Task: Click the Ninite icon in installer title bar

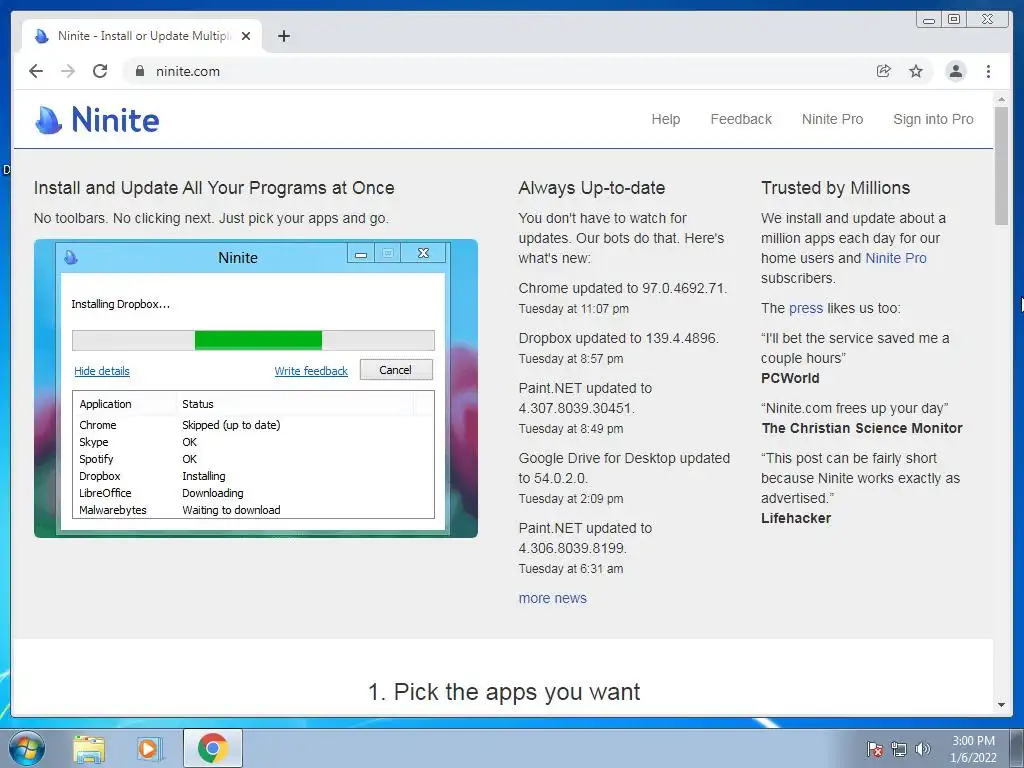Action: (x=71, y=257)
